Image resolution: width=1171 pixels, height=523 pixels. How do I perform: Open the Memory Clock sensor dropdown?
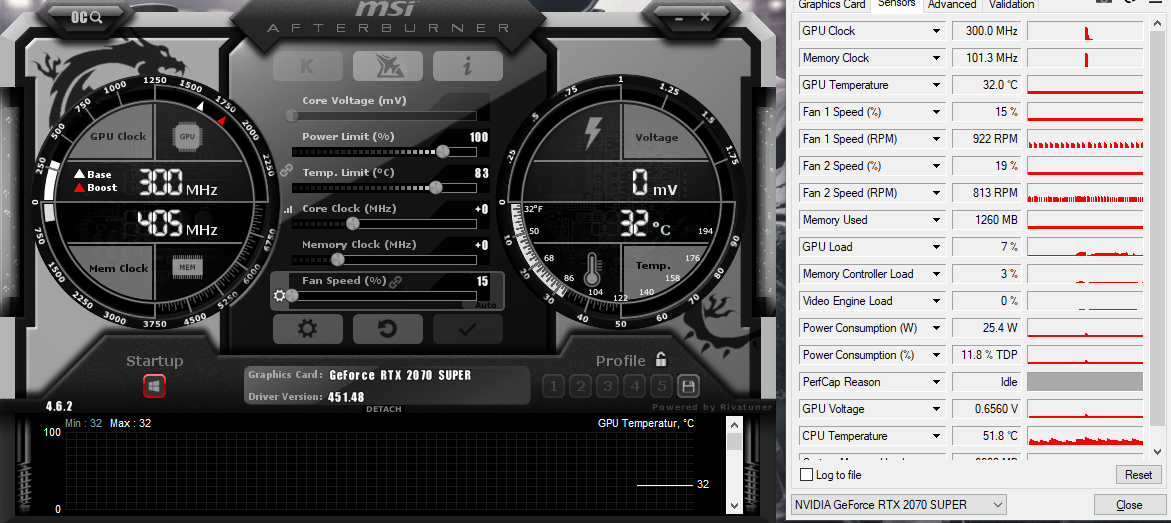pos(936,58)
